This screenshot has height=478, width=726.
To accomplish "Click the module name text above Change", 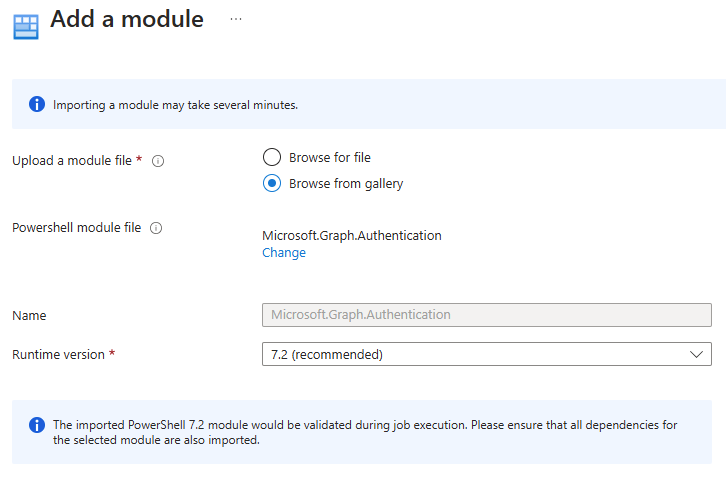I will tap(351, 236).
